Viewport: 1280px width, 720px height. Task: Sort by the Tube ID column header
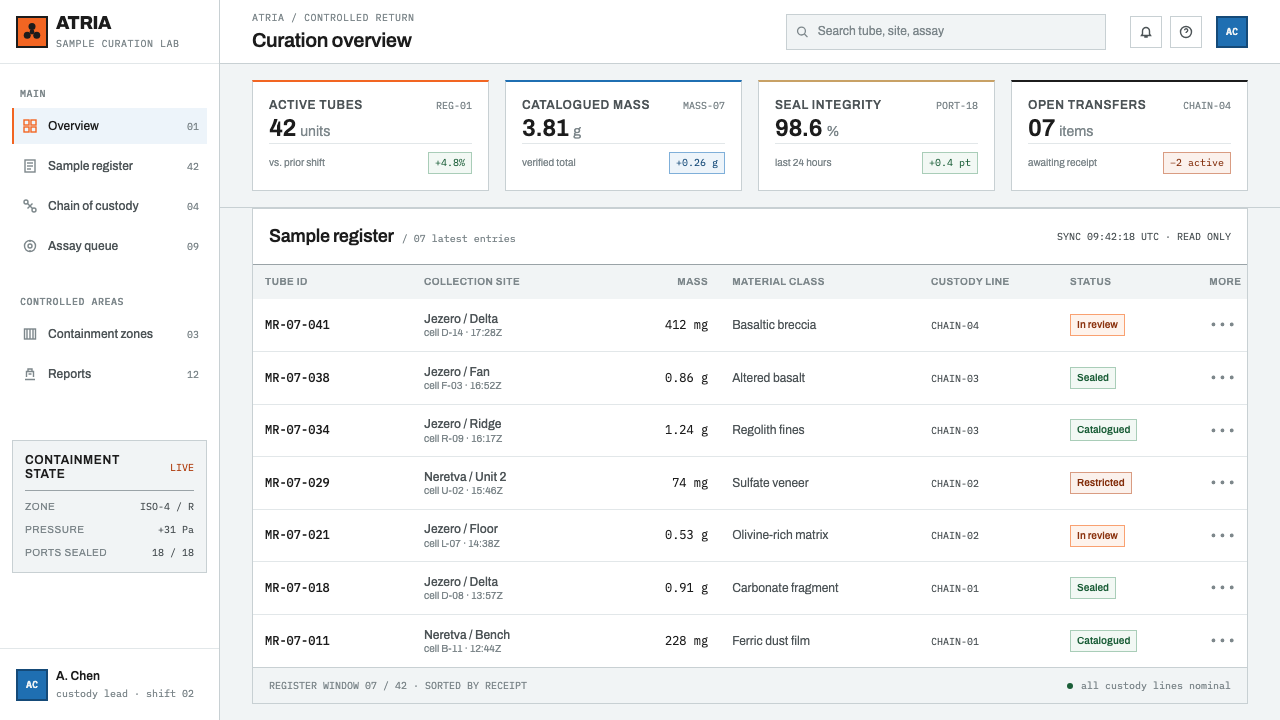pyautogui.click(x=286, y=282)
